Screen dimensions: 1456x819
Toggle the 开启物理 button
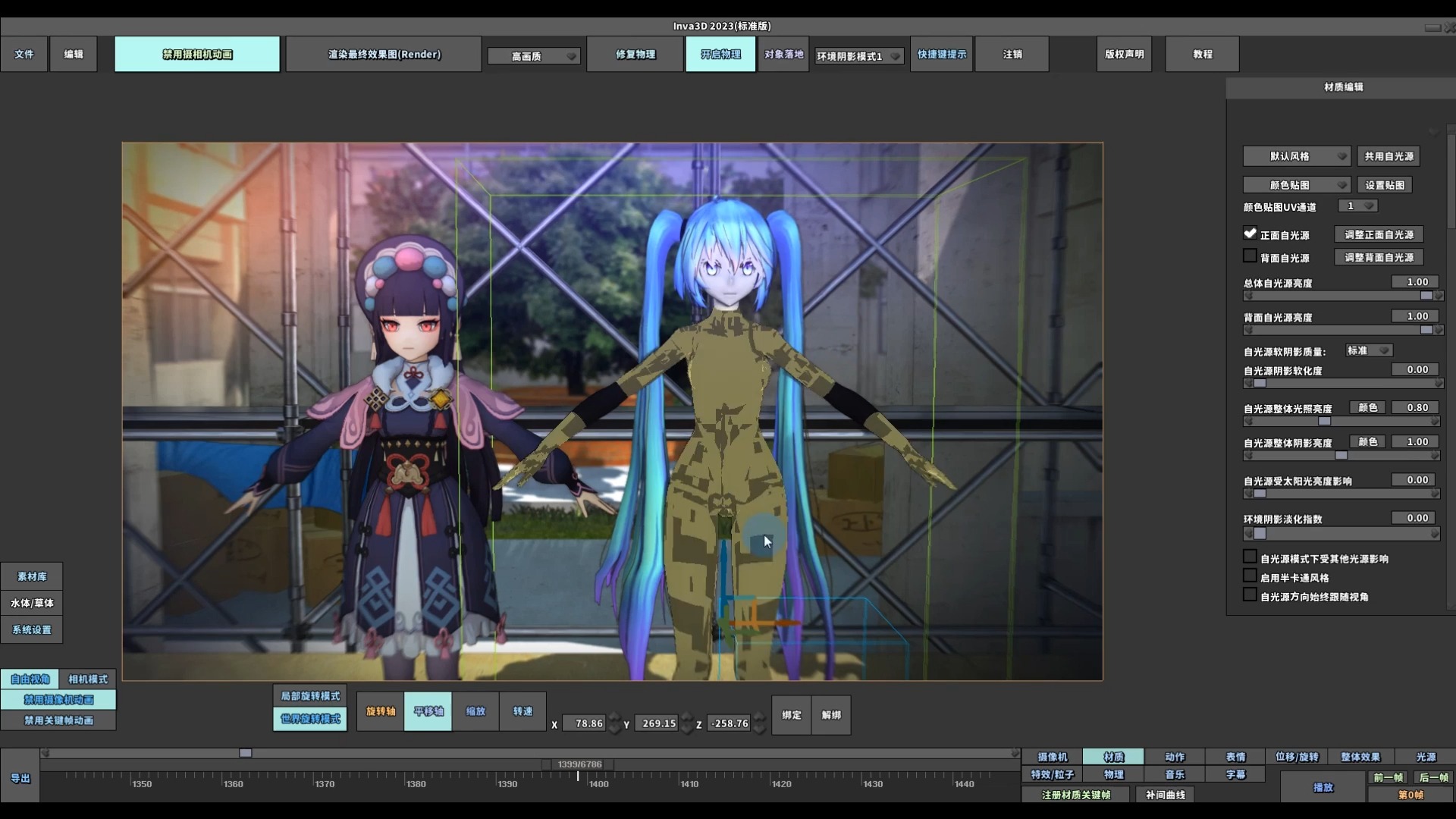pos(720,55)
